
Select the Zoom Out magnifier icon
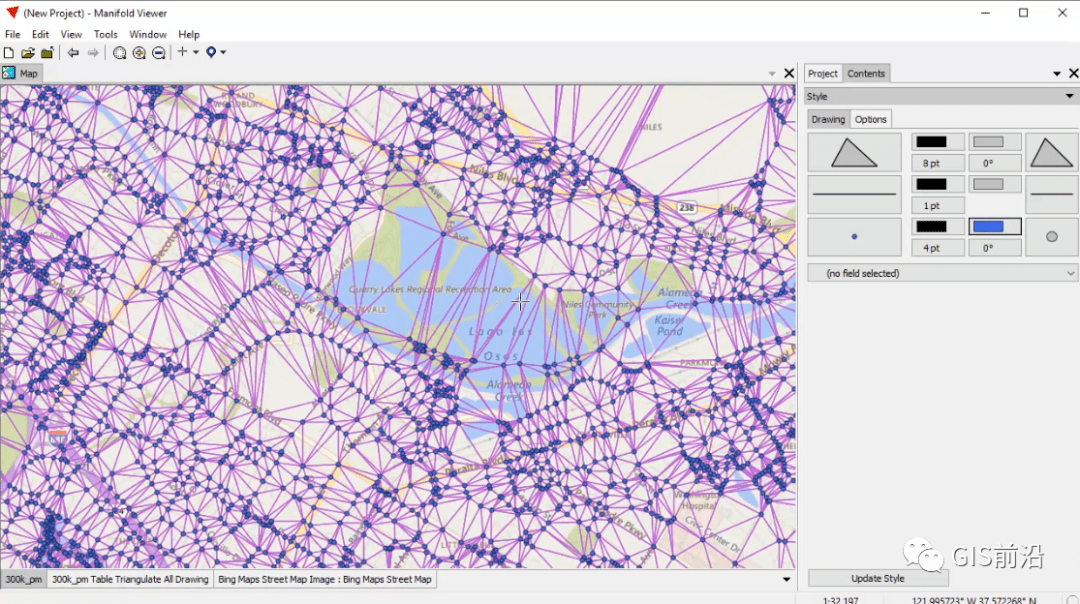158,53
